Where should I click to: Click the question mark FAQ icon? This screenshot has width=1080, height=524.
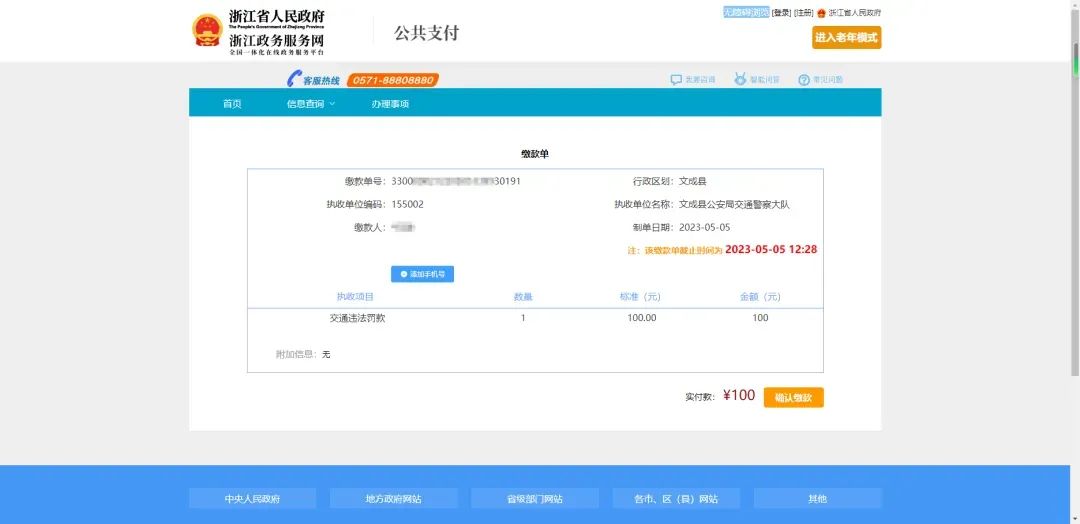pos(803,80)
